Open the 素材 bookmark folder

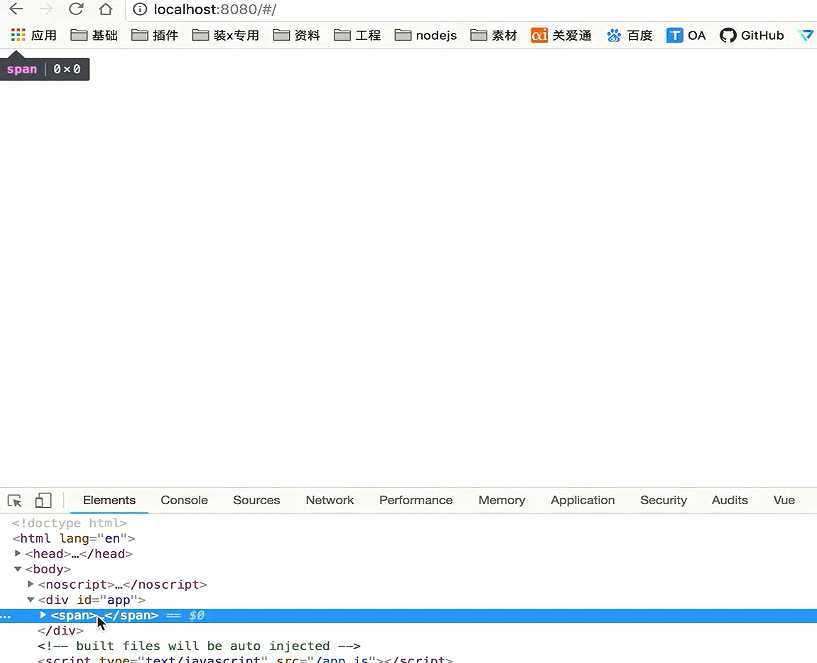coord(493,35)
